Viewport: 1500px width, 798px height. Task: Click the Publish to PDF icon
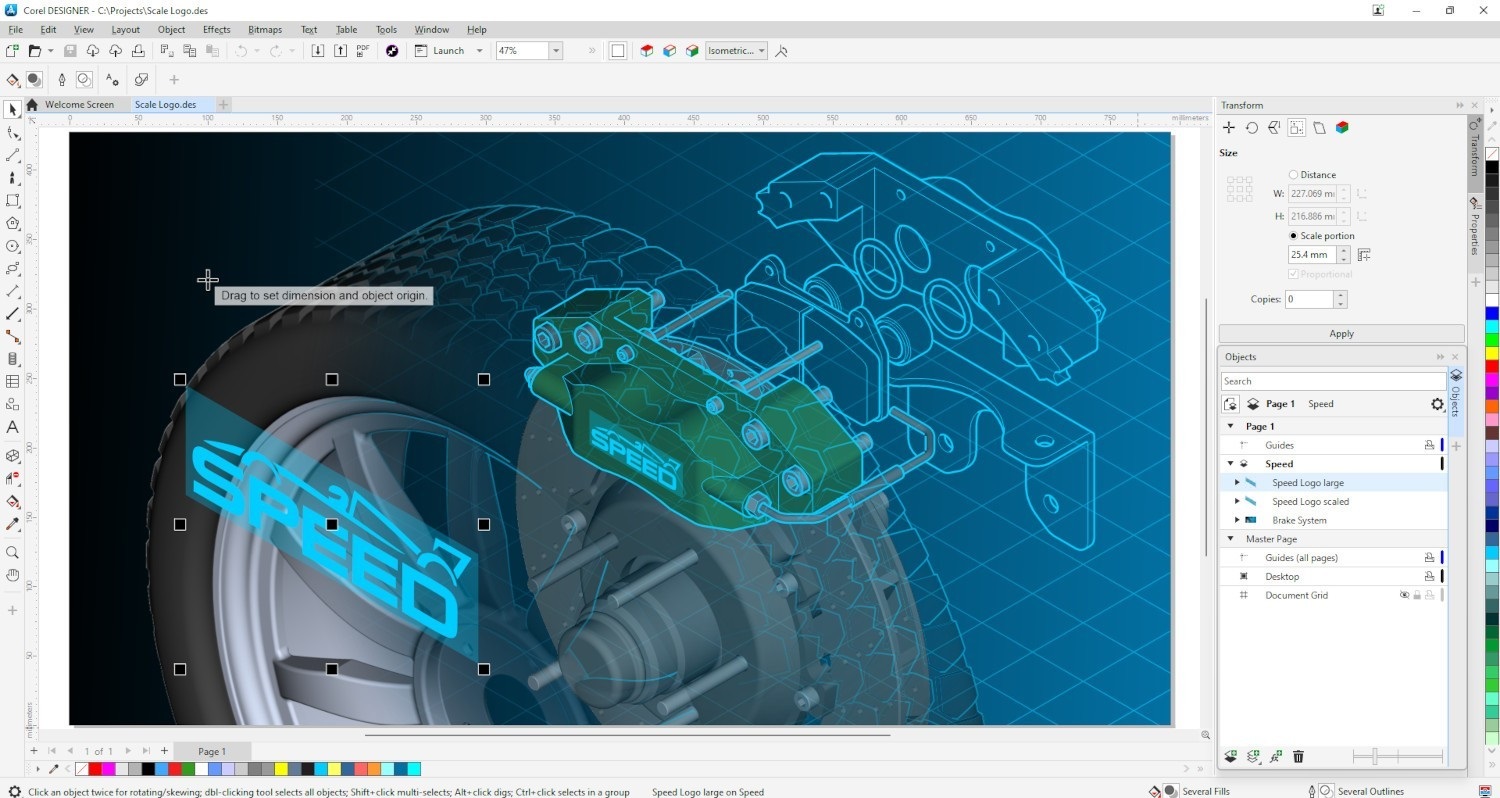pos(363,51)
